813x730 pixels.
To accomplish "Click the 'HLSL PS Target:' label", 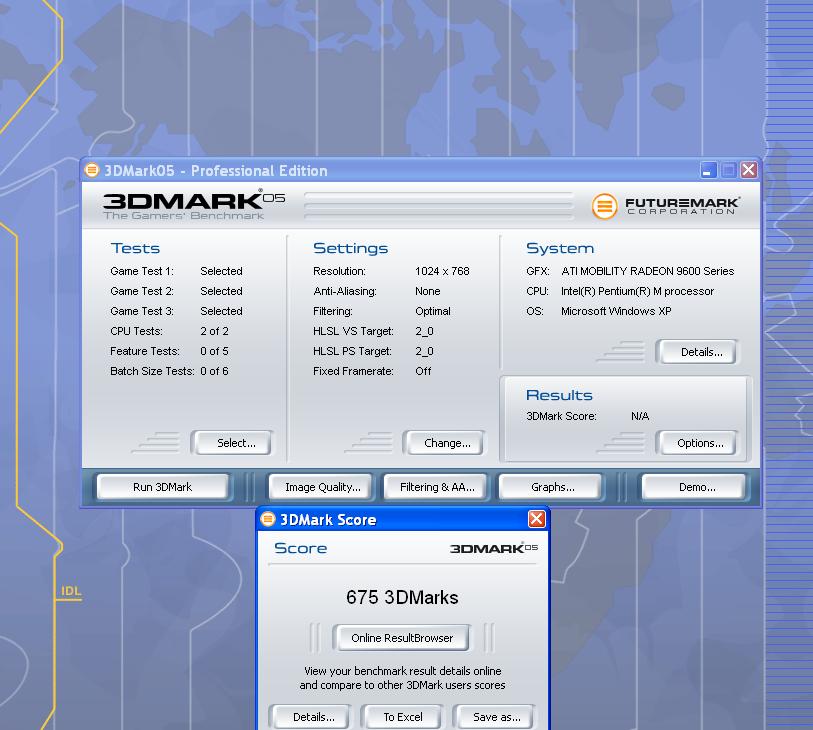I will [x=352, y=351].
